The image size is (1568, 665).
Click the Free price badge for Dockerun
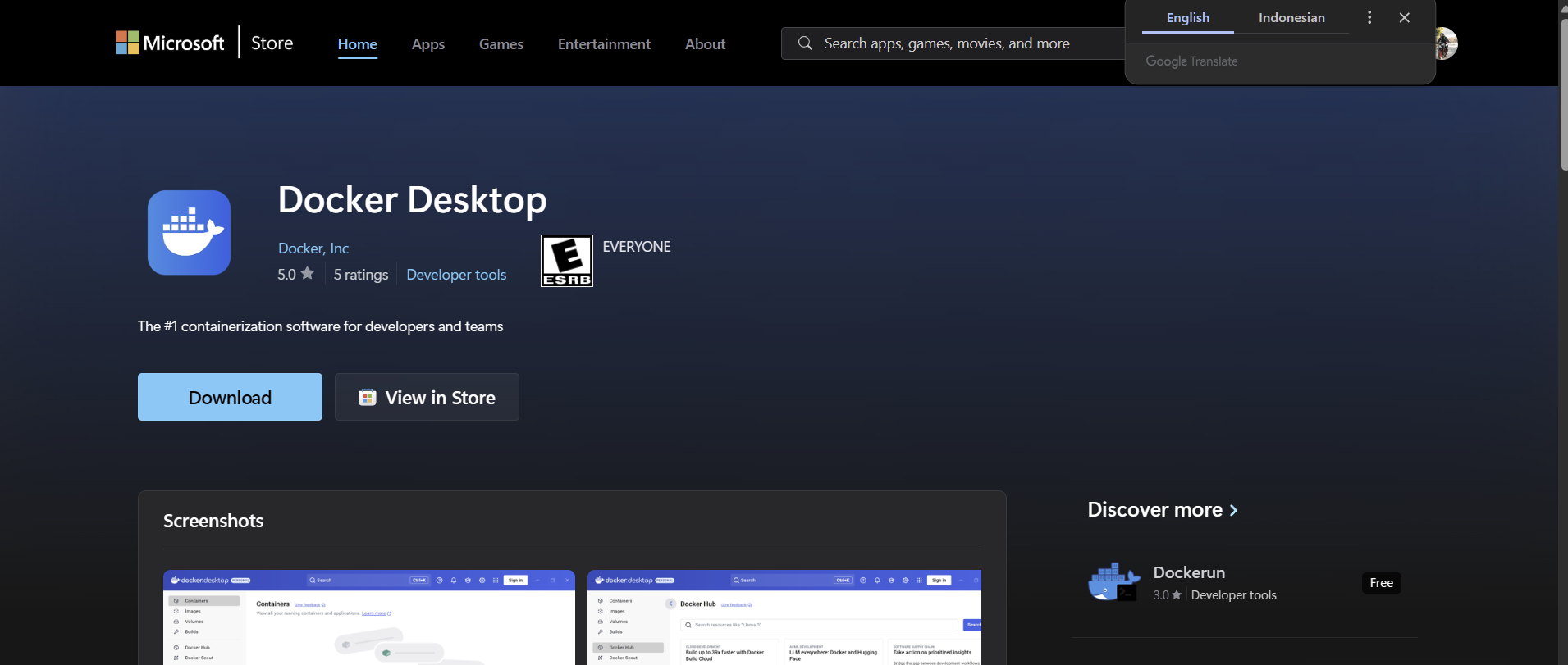[1382, 583]
